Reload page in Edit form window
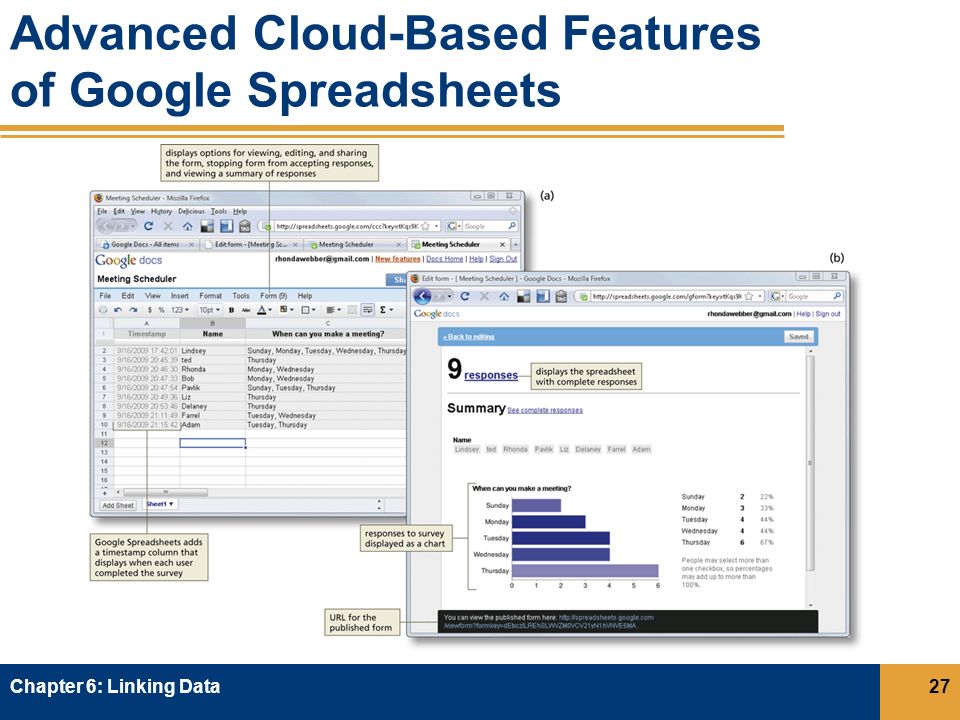Screen dimensions: 960x720 [465, 296]
